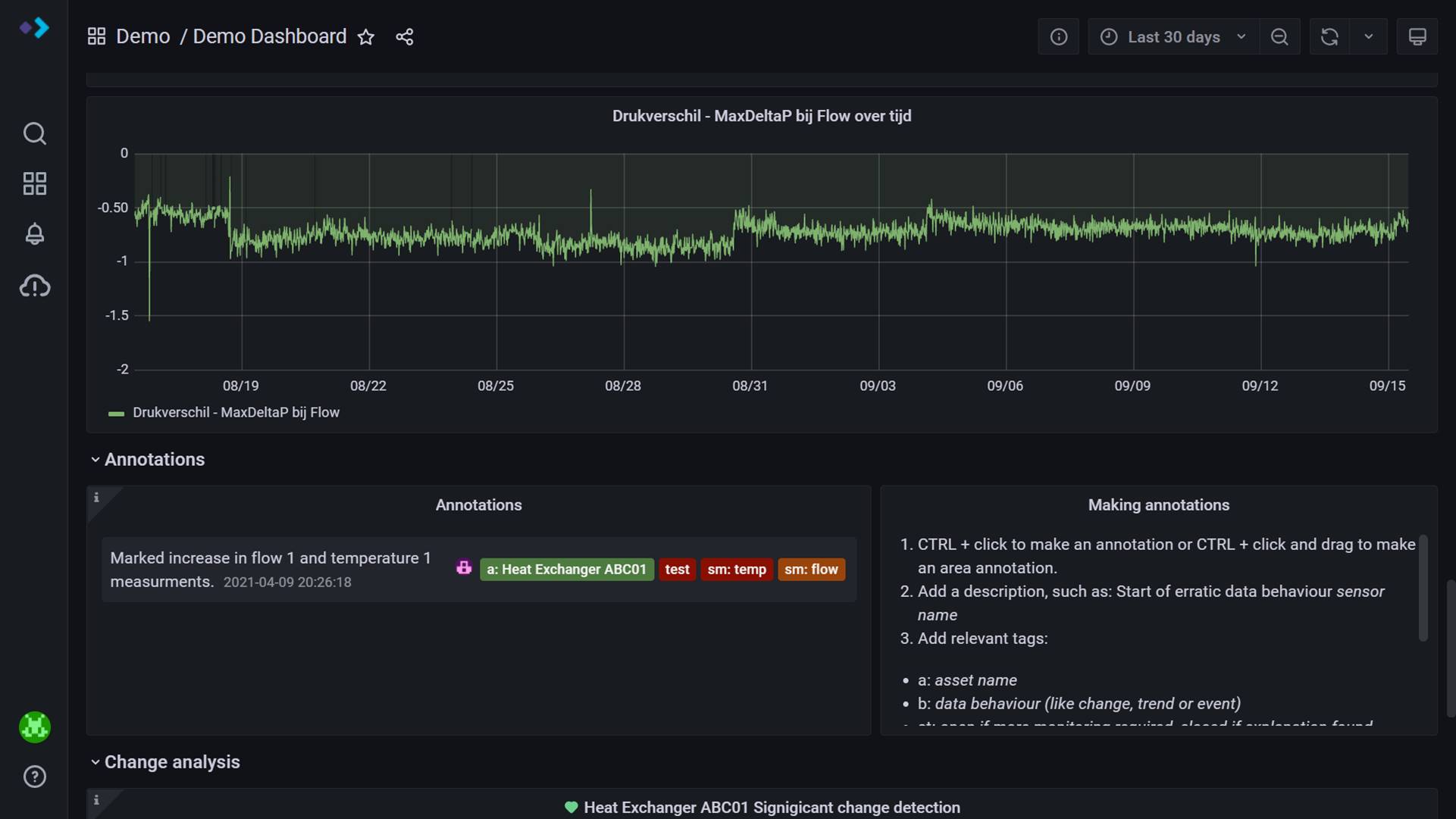Click the Making annotations panel scrollbar
The height and width of the screenshot is (819, 1456).
[x=1422, y=588]
